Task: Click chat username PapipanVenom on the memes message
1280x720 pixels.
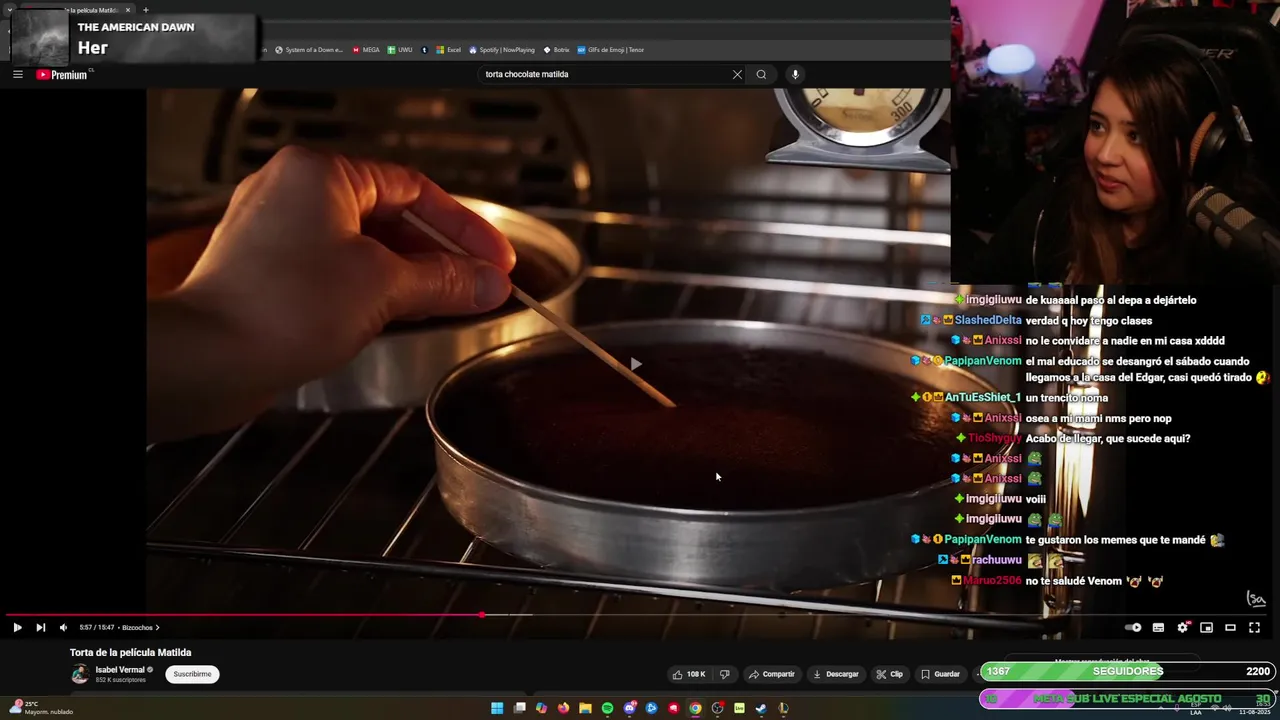Action: coord(983,540)
